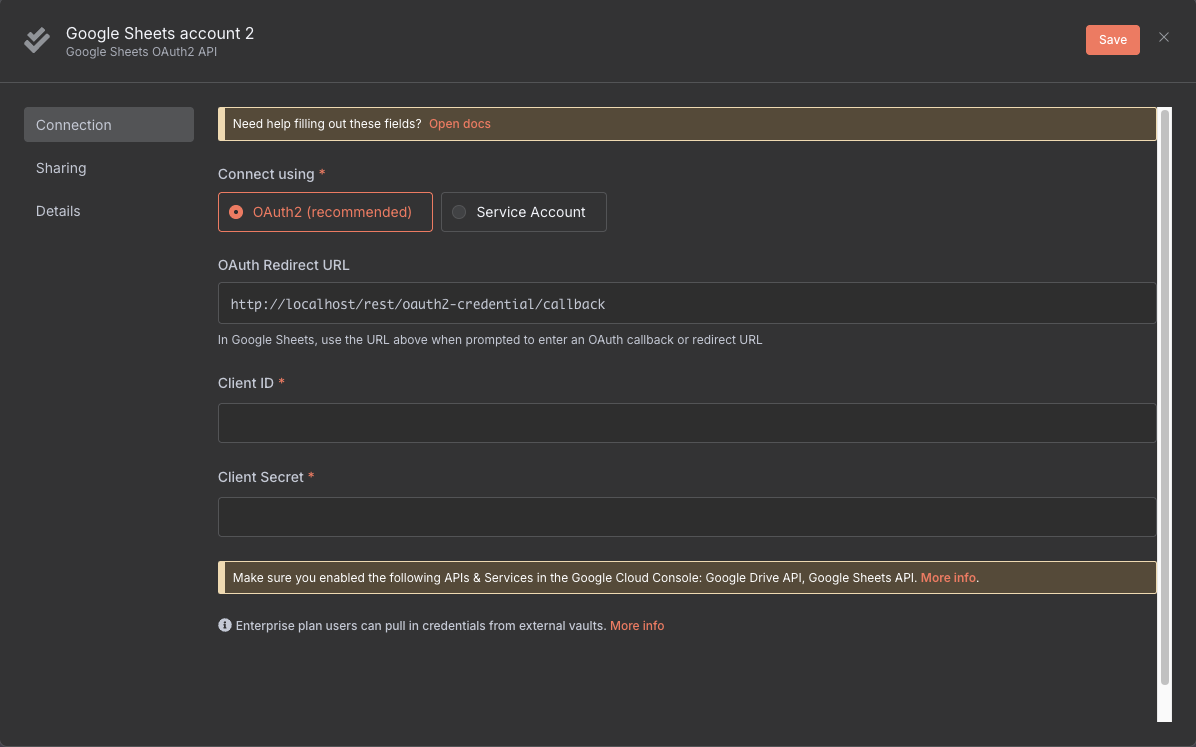Click 'Need help filling out these fields?' text
This screenshot has height=747, width=1196.
(326, 124)
